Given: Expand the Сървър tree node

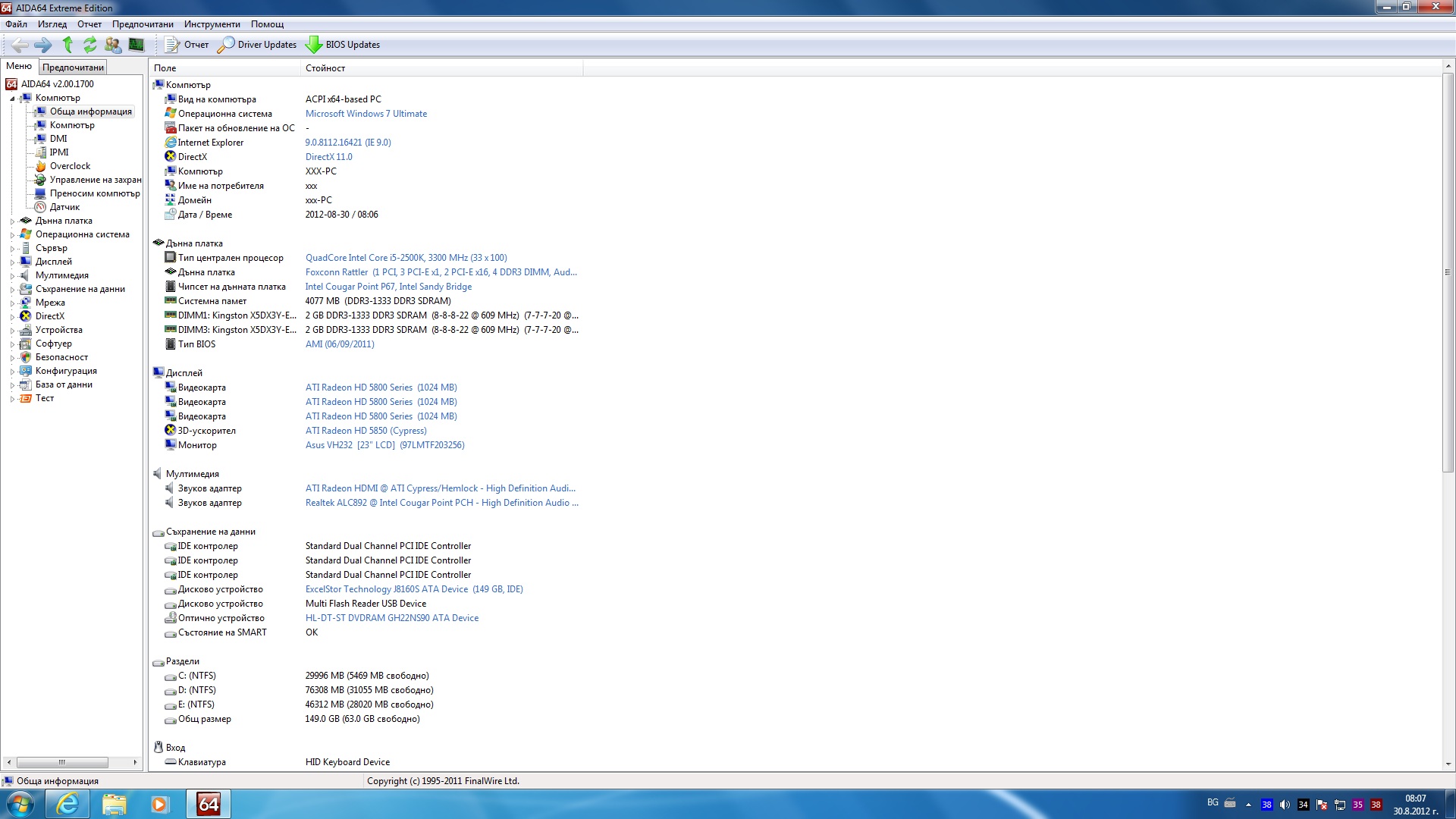Looking at the screenshot, I should (12, 249).
